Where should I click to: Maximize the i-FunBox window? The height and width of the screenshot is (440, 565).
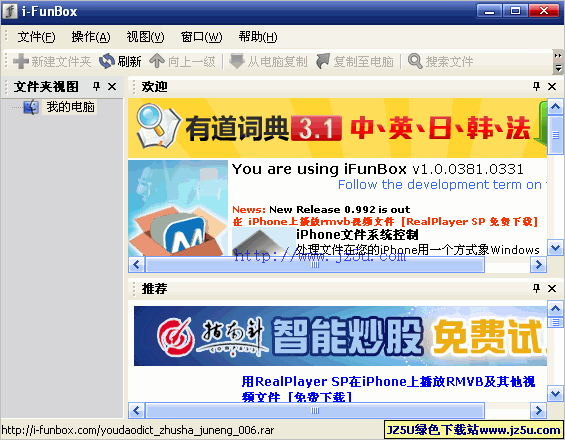coord(515,11)
